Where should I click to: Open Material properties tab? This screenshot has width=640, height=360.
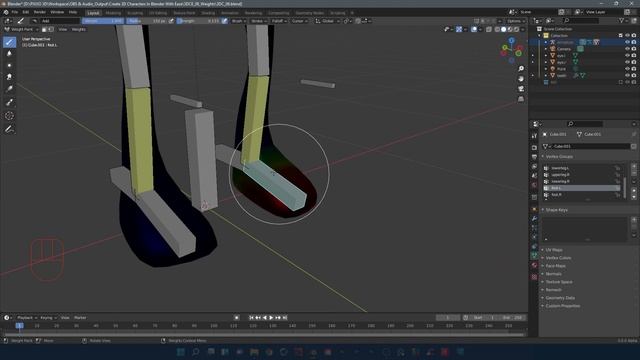(534, 265)
